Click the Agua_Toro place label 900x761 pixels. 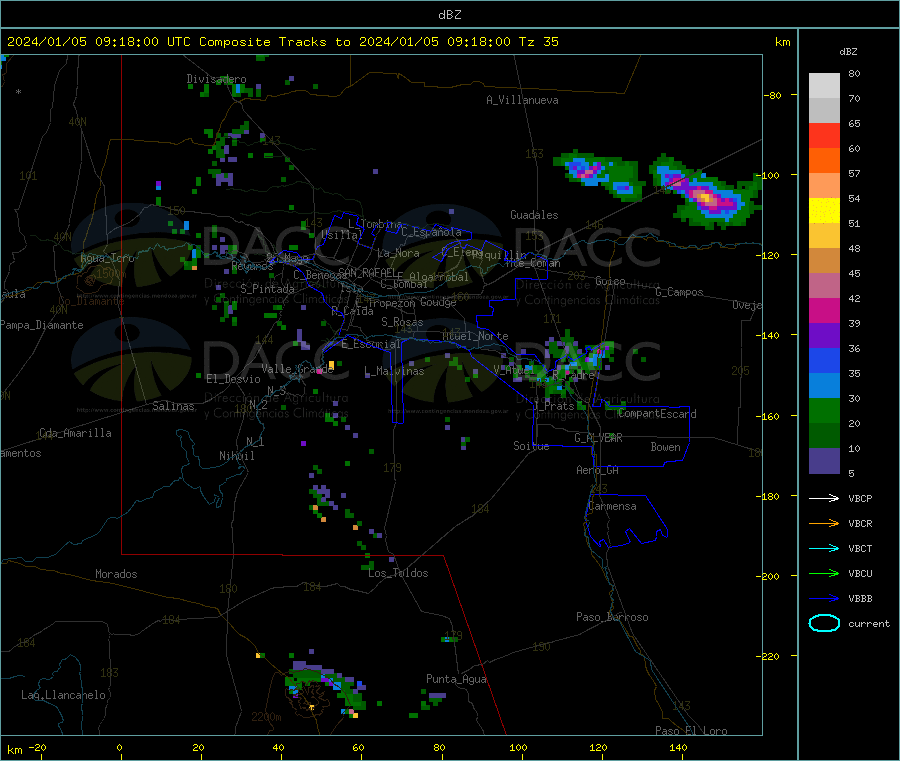coord(107,258)
